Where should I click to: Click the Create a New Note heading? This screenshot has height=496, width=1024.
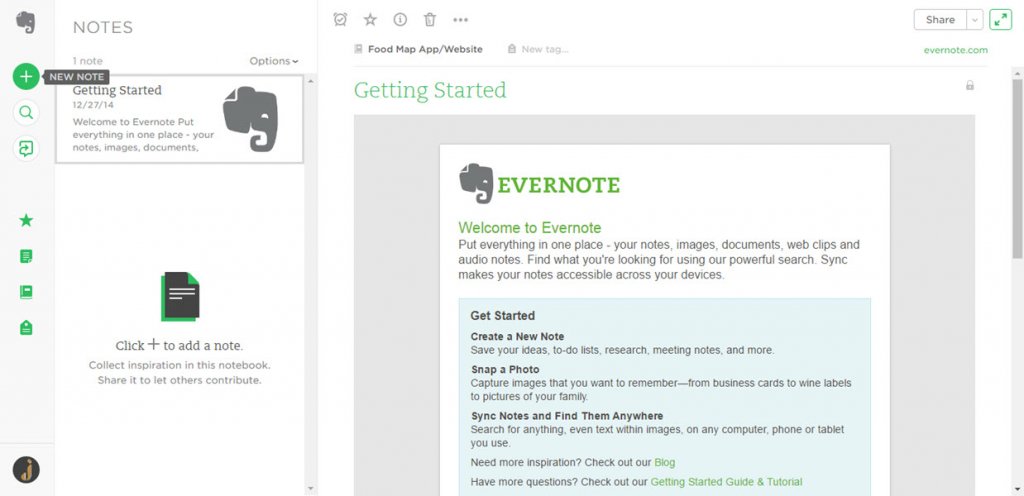tap(517, 337)
